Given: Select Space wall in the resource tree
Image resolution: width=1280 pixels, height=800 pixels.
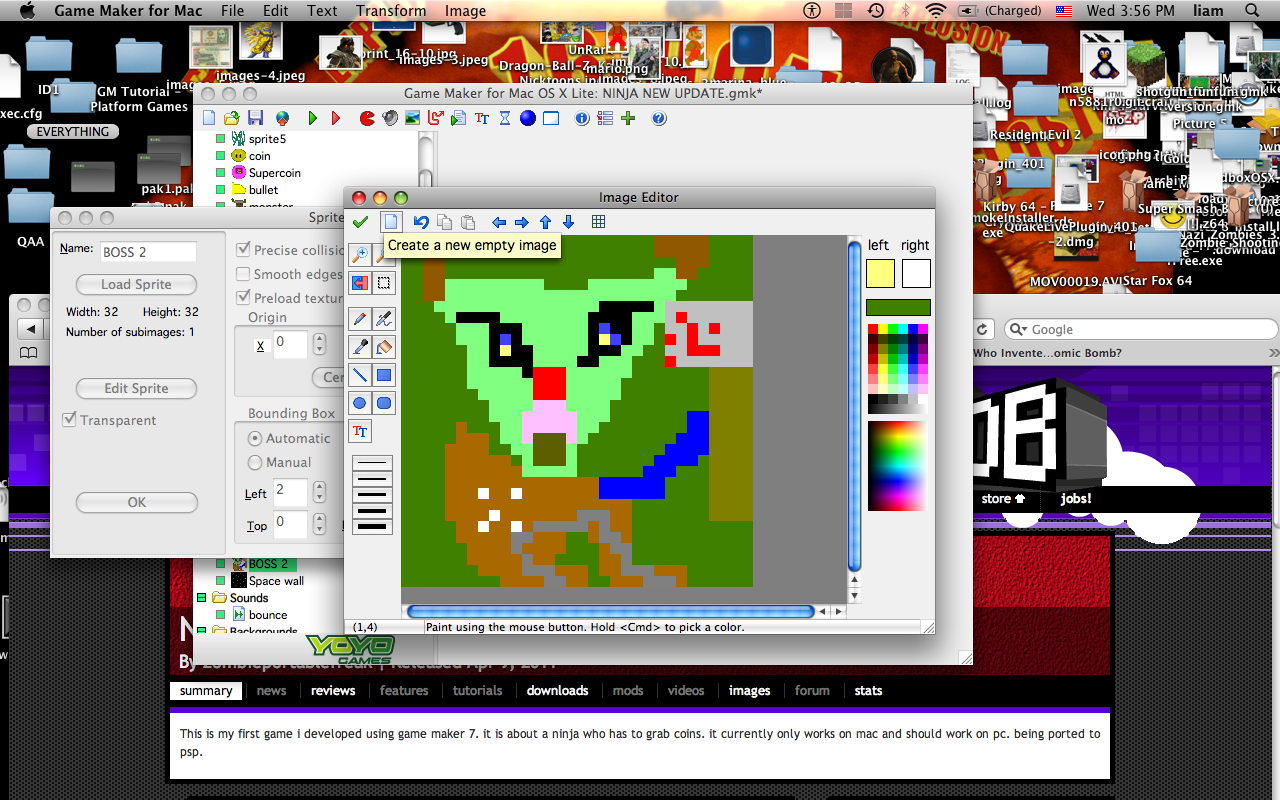Looking at the screenshot, I should pos(276,581).
